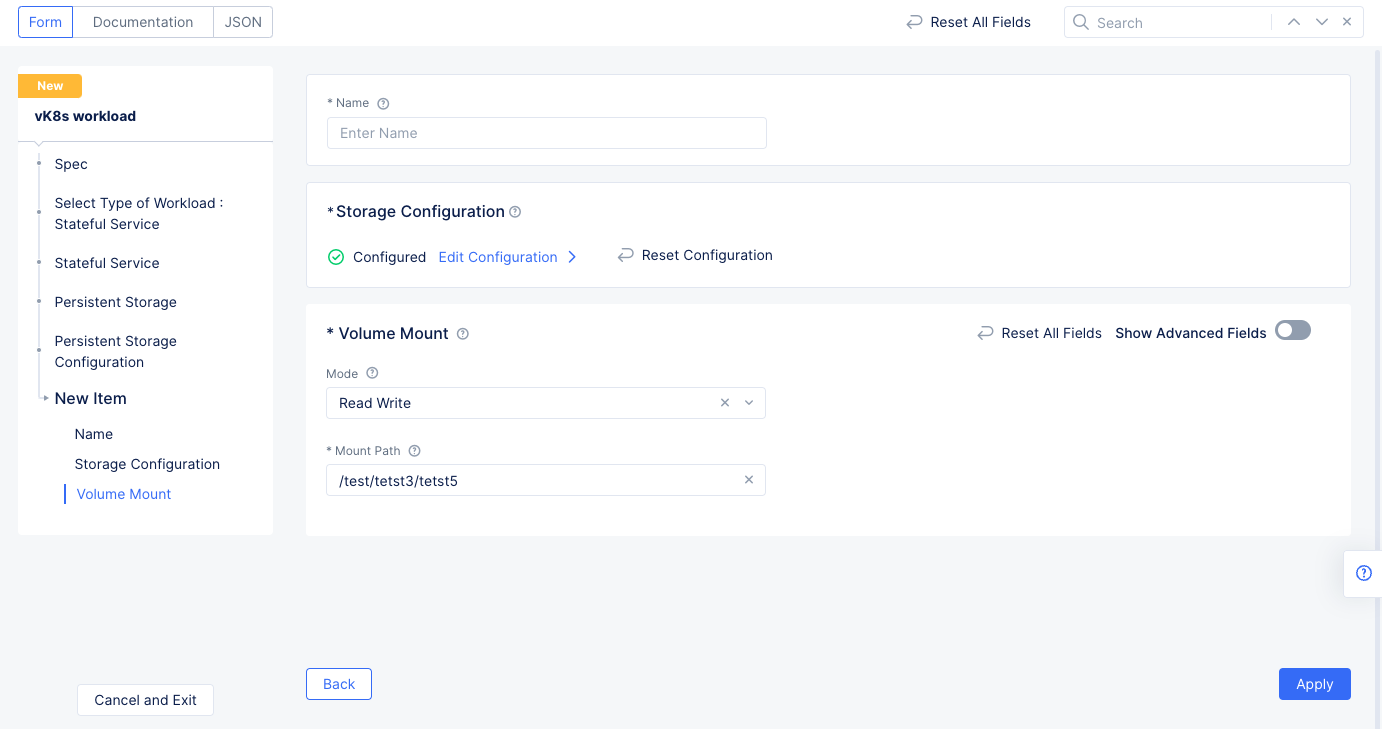The height and width of the screenshot is (729, 1382).
Task: Switch to the JSON tab
Action: click(x=243, y=22)
